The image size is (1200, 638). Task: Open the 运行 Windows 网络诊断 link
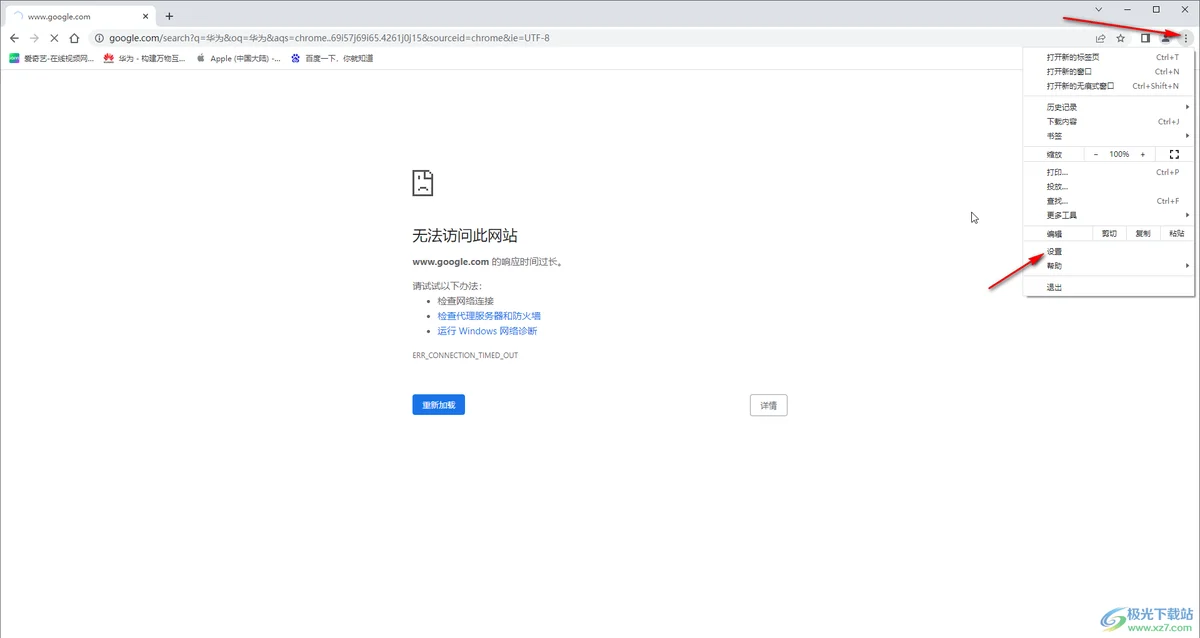487,330
